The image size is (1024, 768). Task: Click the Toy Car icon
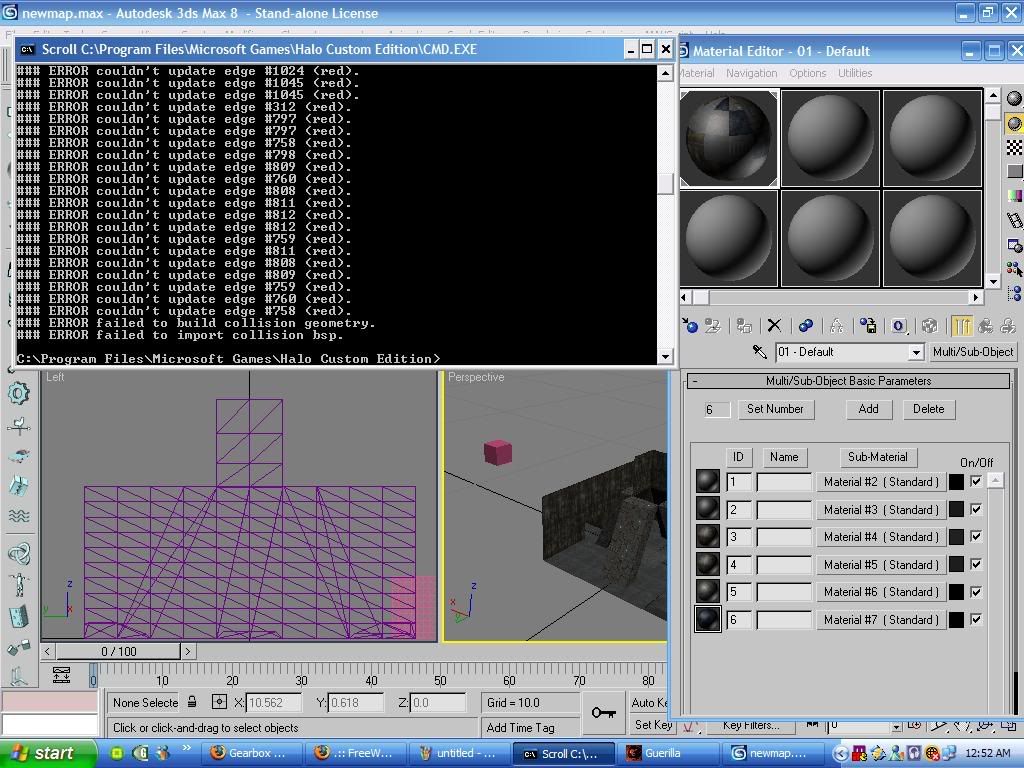pyautogui.click(x=18, y=455)
